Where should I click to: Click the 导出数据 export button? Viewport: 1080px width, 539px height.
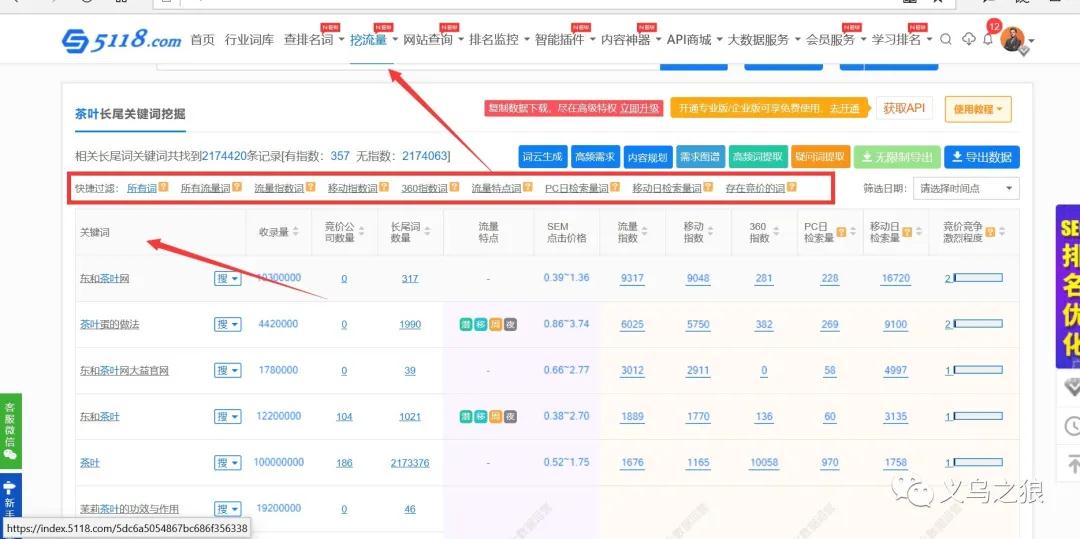tap(981, 157)
